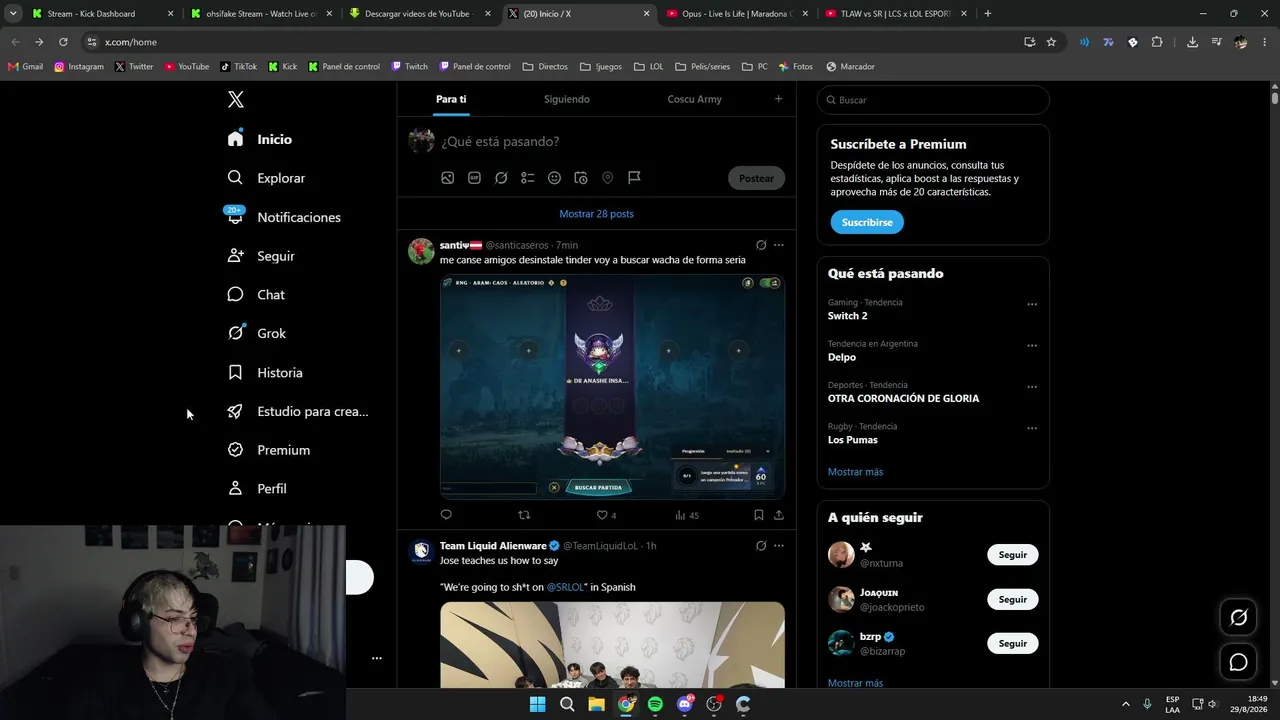Open the Directos bookmarks folder

pyautogui.click(x=545, y=67)
